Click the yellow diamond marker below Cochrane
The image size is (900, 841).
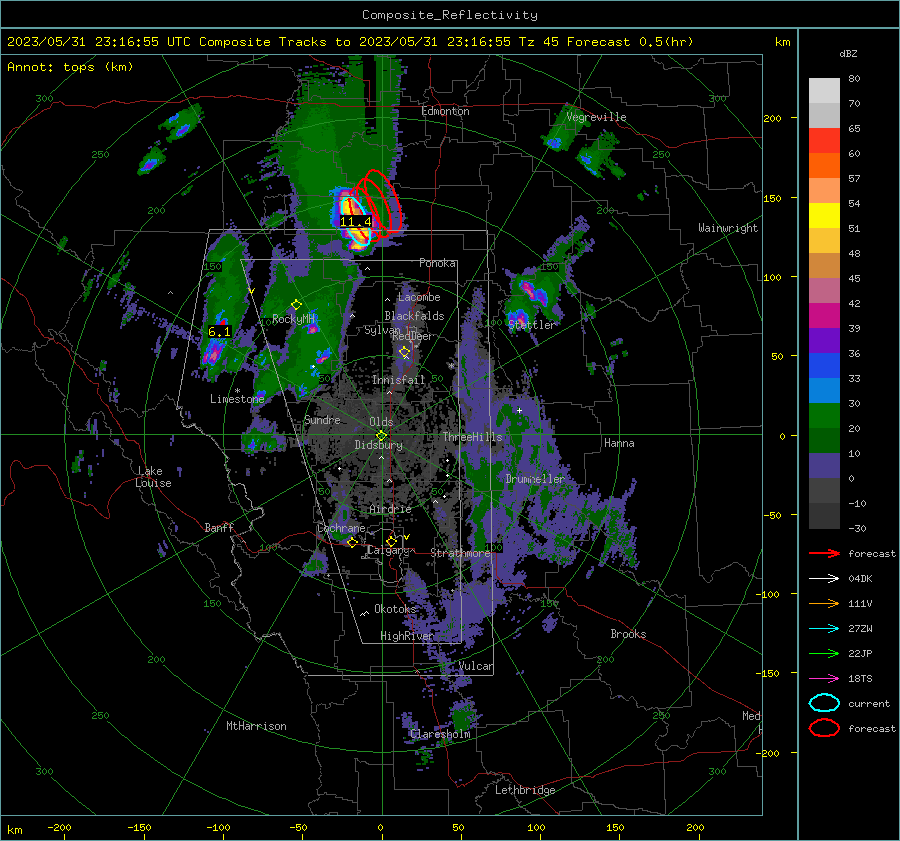(x=352, y=542)
